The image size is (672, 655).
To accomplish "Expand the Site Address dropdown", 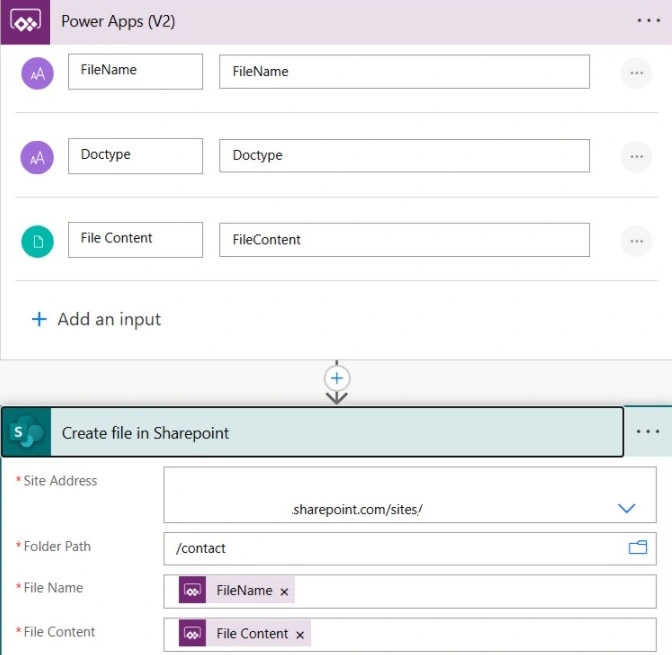I will tap(627, 508).
